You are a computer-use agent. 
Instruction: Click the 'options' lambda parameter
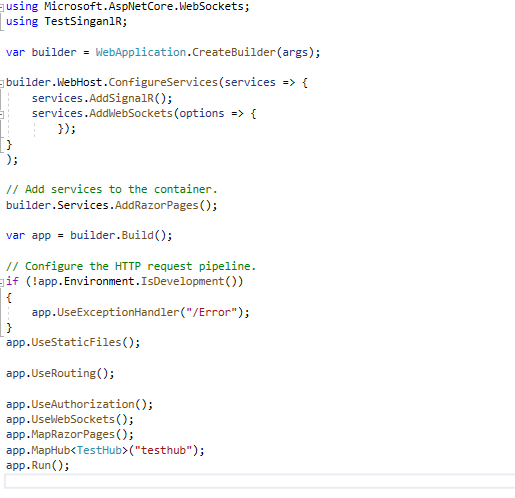pos(202,114)
